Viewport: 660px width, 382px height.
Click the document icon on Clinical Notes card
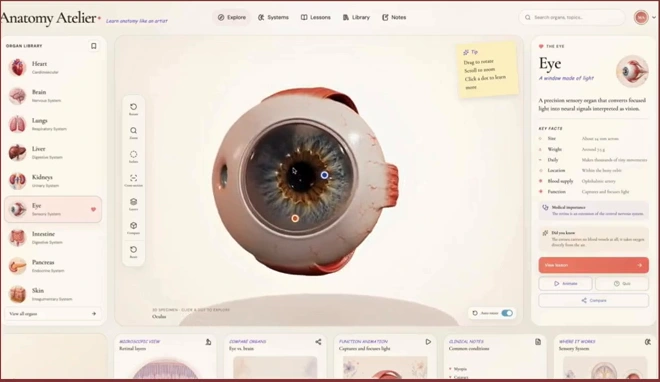pos(538,342)
